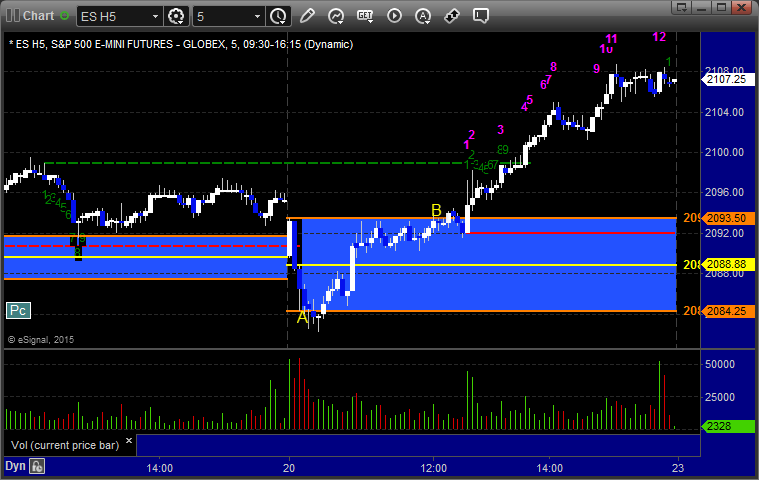Toggle the time lock icon beside Dyn

tap(37, 466)
